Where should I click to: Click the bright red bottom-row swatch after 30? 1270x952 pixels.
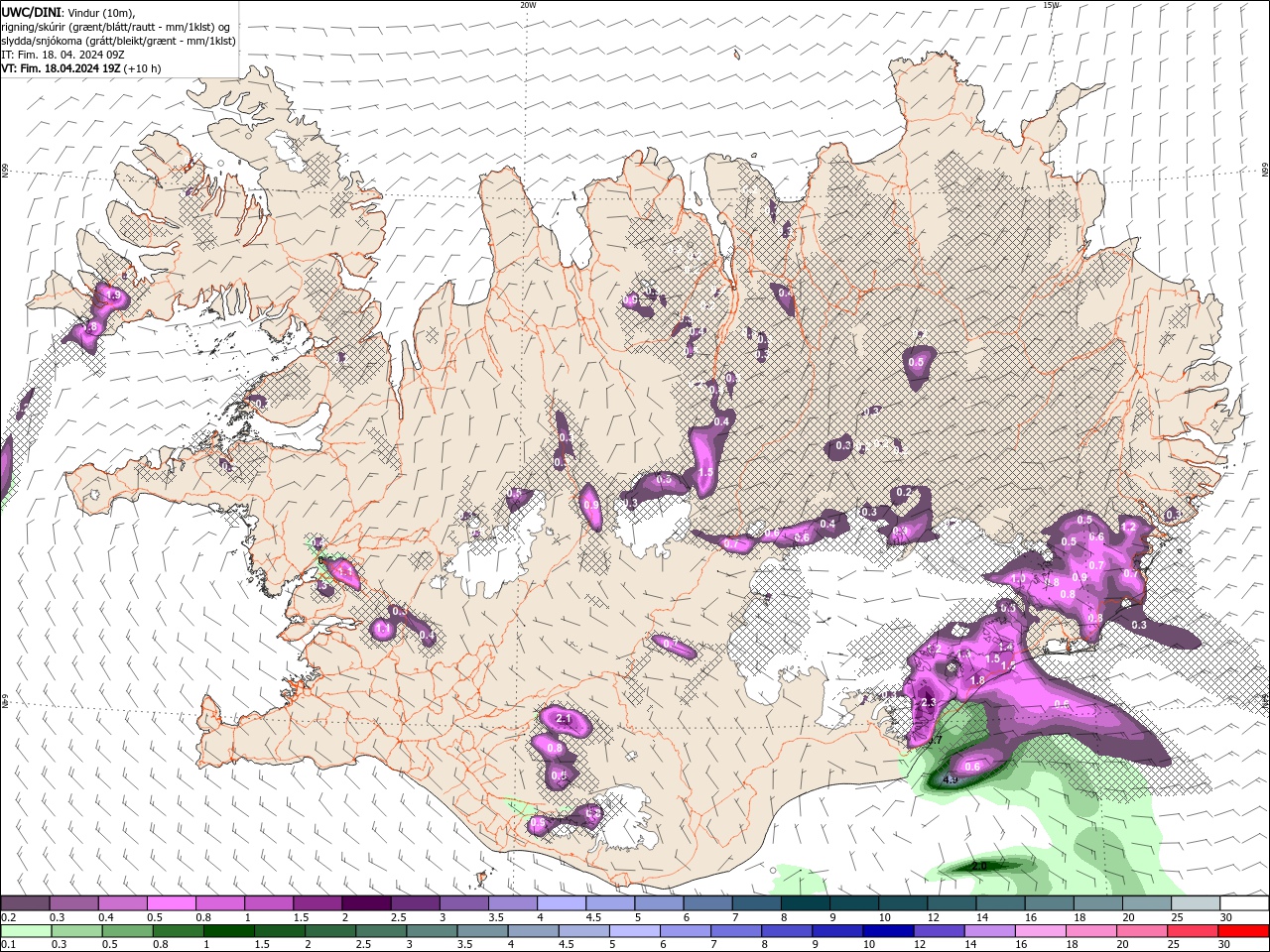click(x=1243, y=931)
